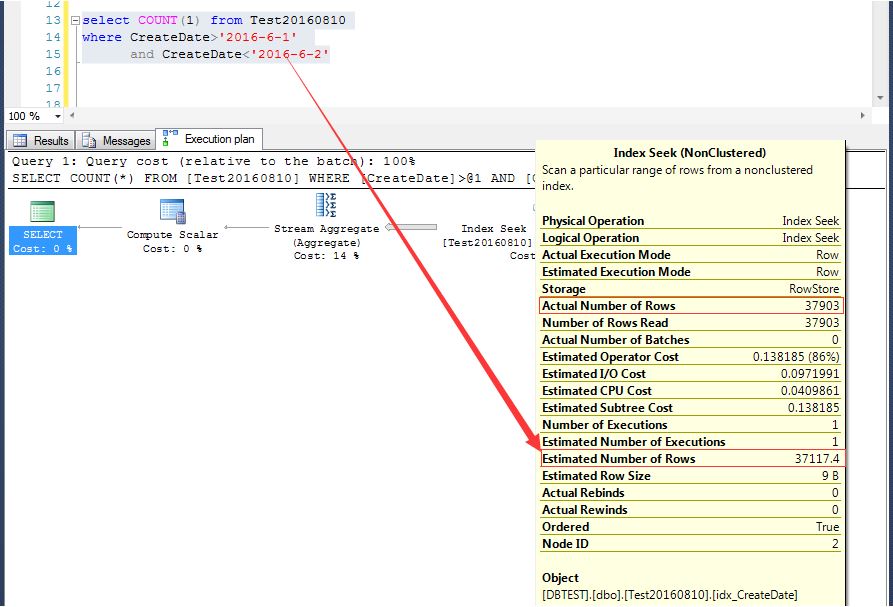Image resolution: width=893 pixels, height=607 pixels.
Task: Select the Compute Scalar operator icon
Action: (173, 211)
